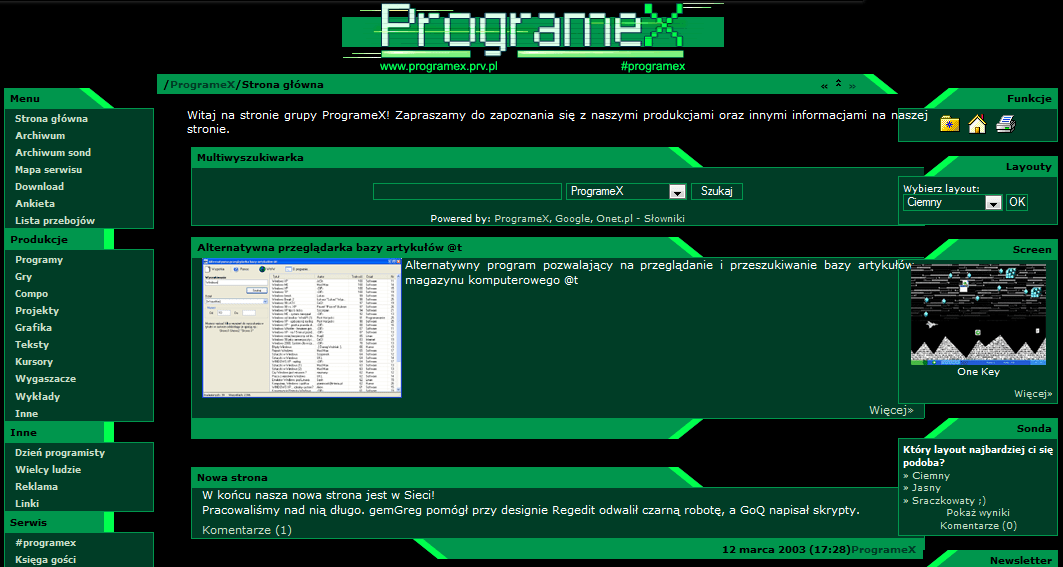Open Gry under Produkcje
Screen dimensions: 1063x567
pos(24,277)
